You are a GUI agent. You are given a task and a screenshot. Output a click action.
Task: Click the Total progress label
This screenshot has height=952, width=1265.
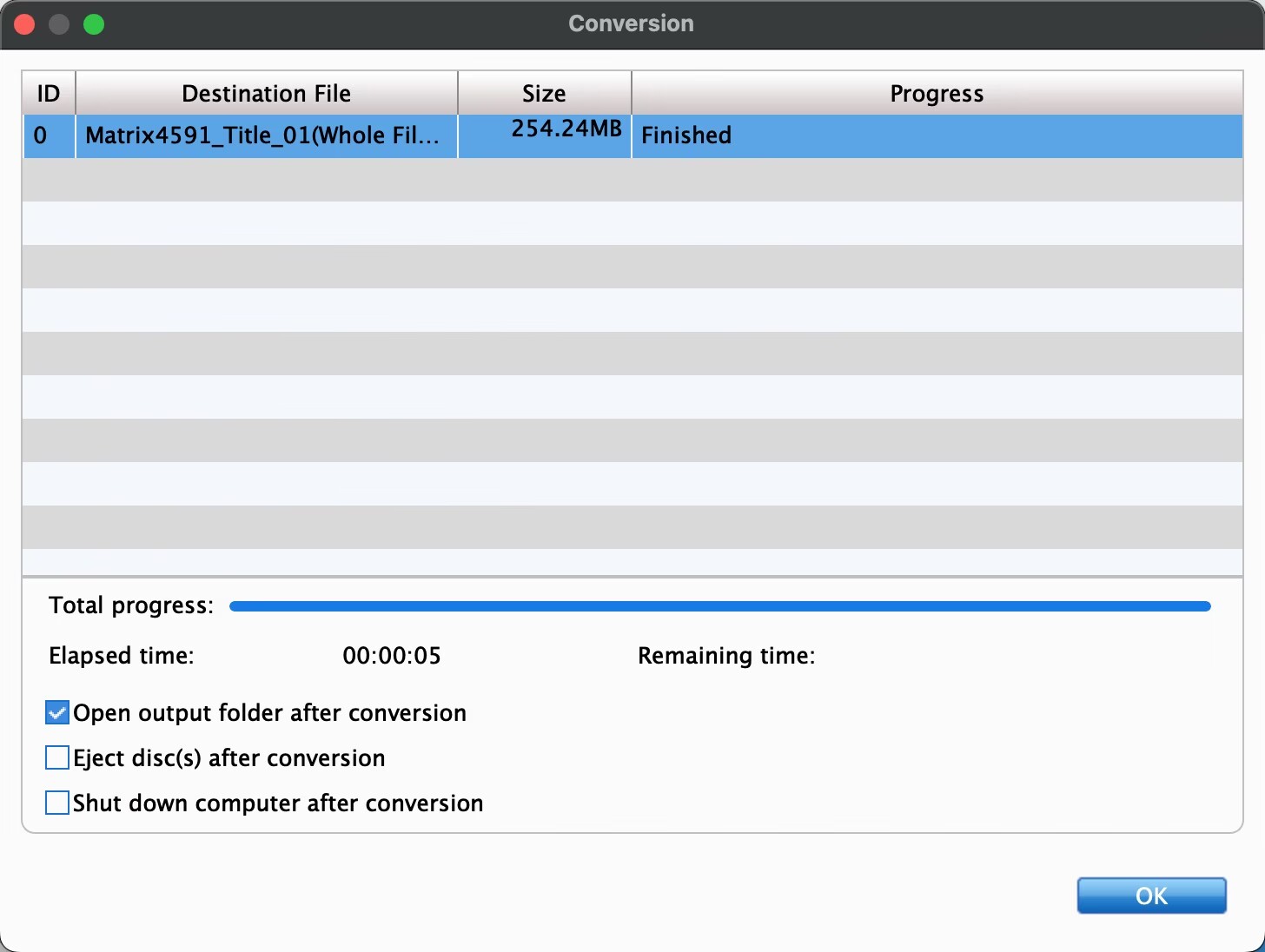[x=131, y=605]
